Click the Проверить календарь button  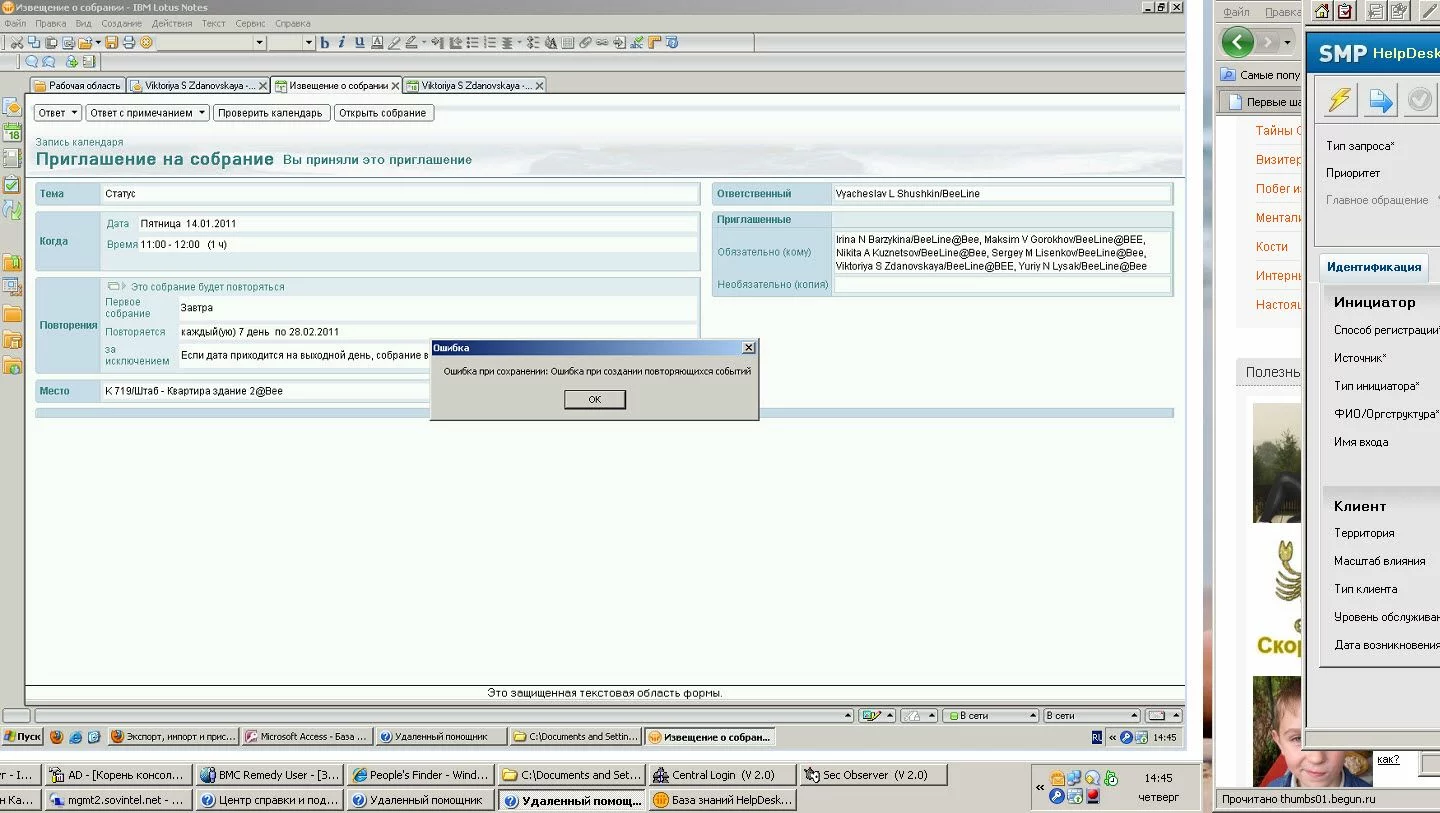click(x=270, y=113)
